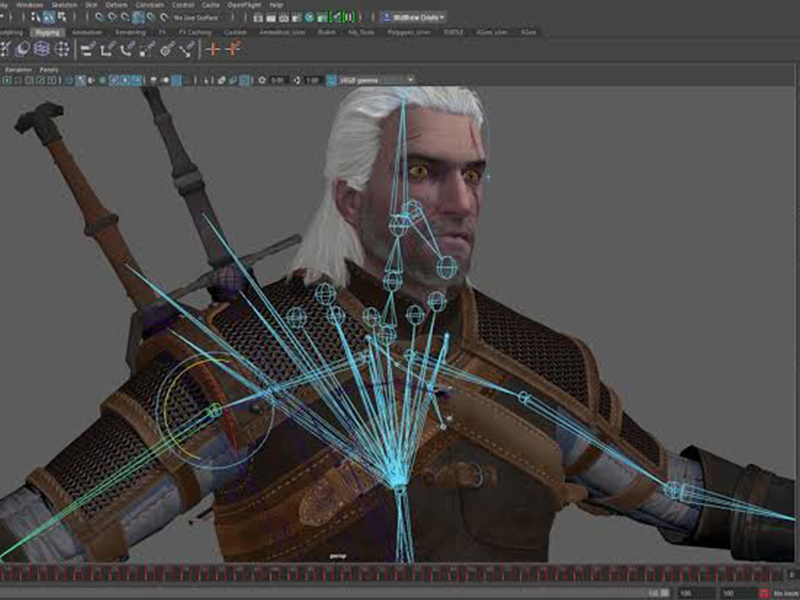Switch to the Rigging shelf tab
800x600 pixels.
pyautogui.click(x=47, y=32)
